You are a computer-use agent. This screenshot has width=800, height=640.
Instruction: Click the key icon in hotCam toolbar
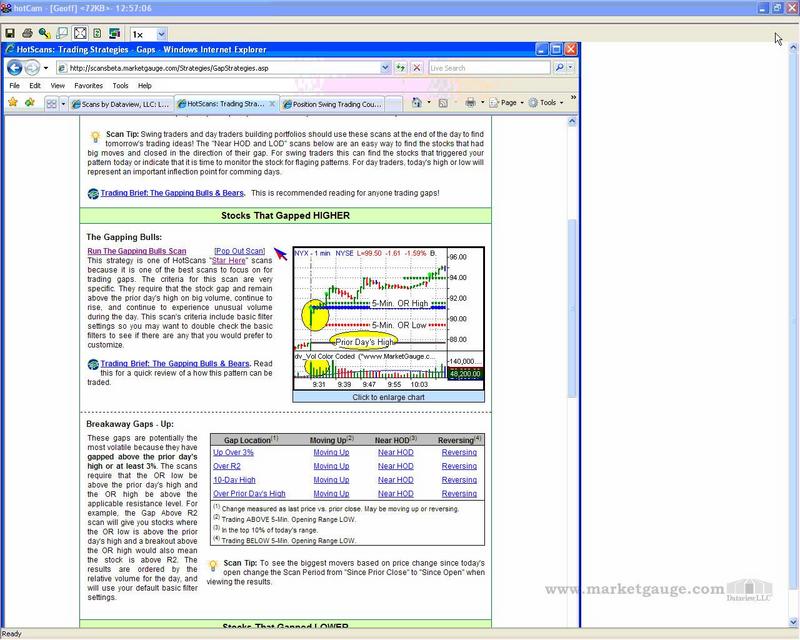(x=44, y=34)
